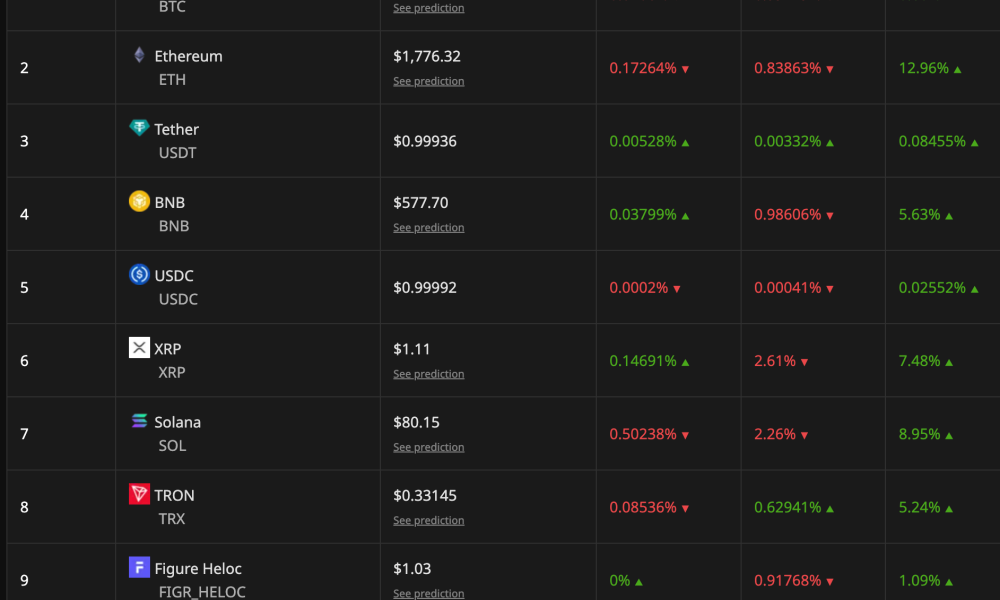This screenshot has height=600, width=1000.
Task: Click the ETH ticker symbol
Action: 172,80
